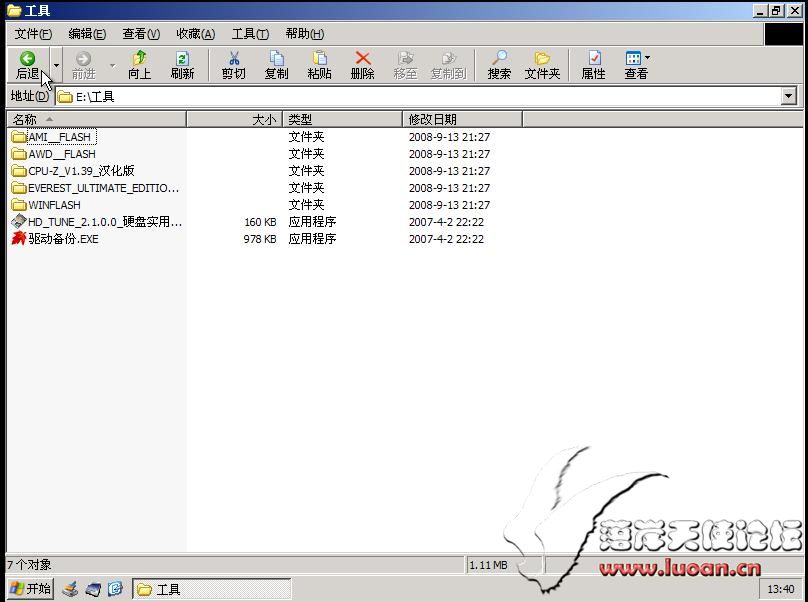Select the EVEREST_ULTIMATE_EDITIO... folder icon
Screen dimensions: 808x602
19,188
